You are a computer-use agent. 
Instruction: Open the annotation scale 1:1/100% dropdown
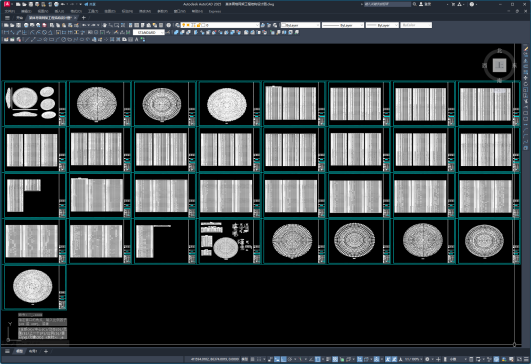click(x=413, y=359)
